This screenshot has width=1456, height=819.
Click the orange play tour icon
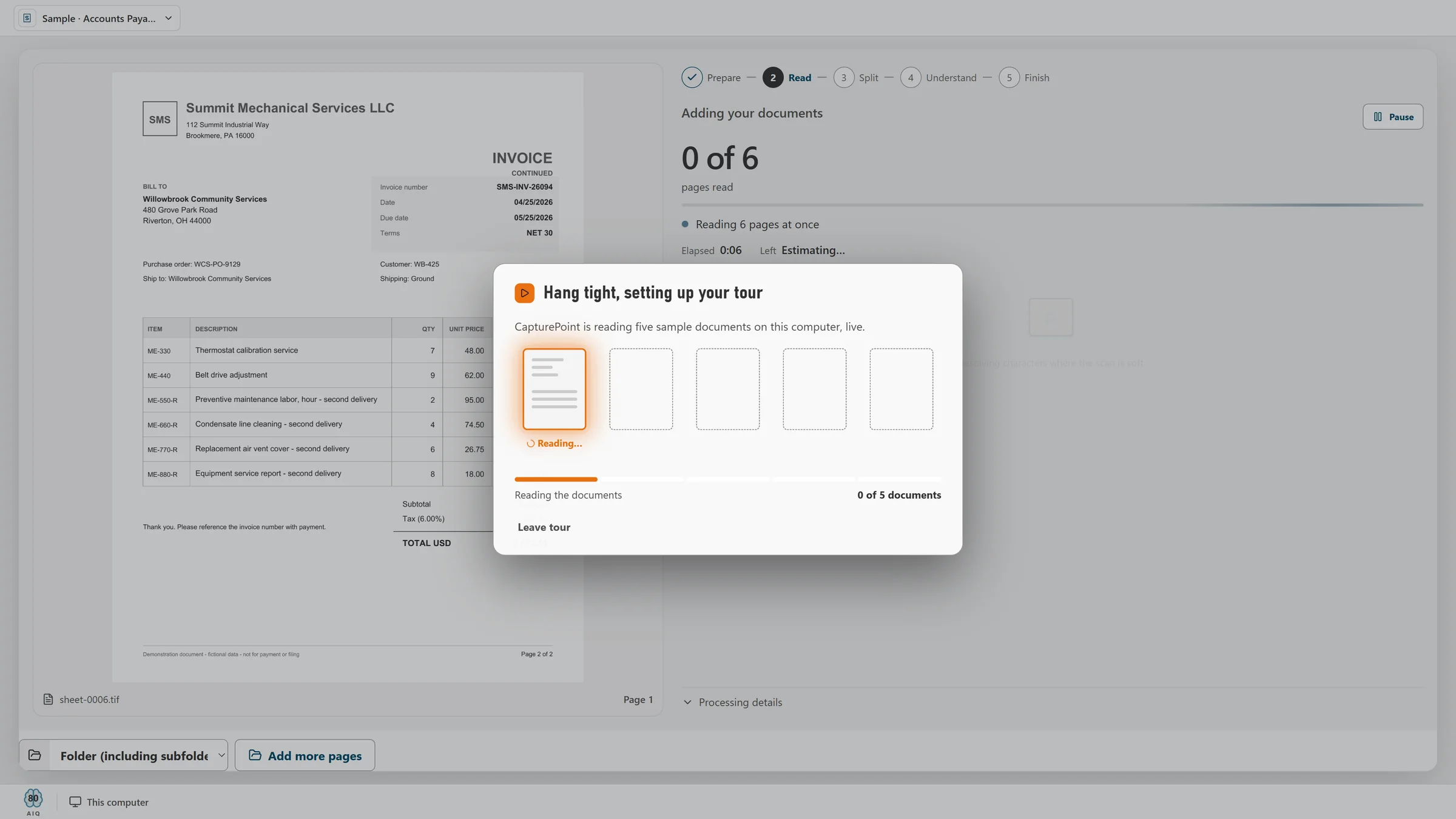tap(525, 293)
